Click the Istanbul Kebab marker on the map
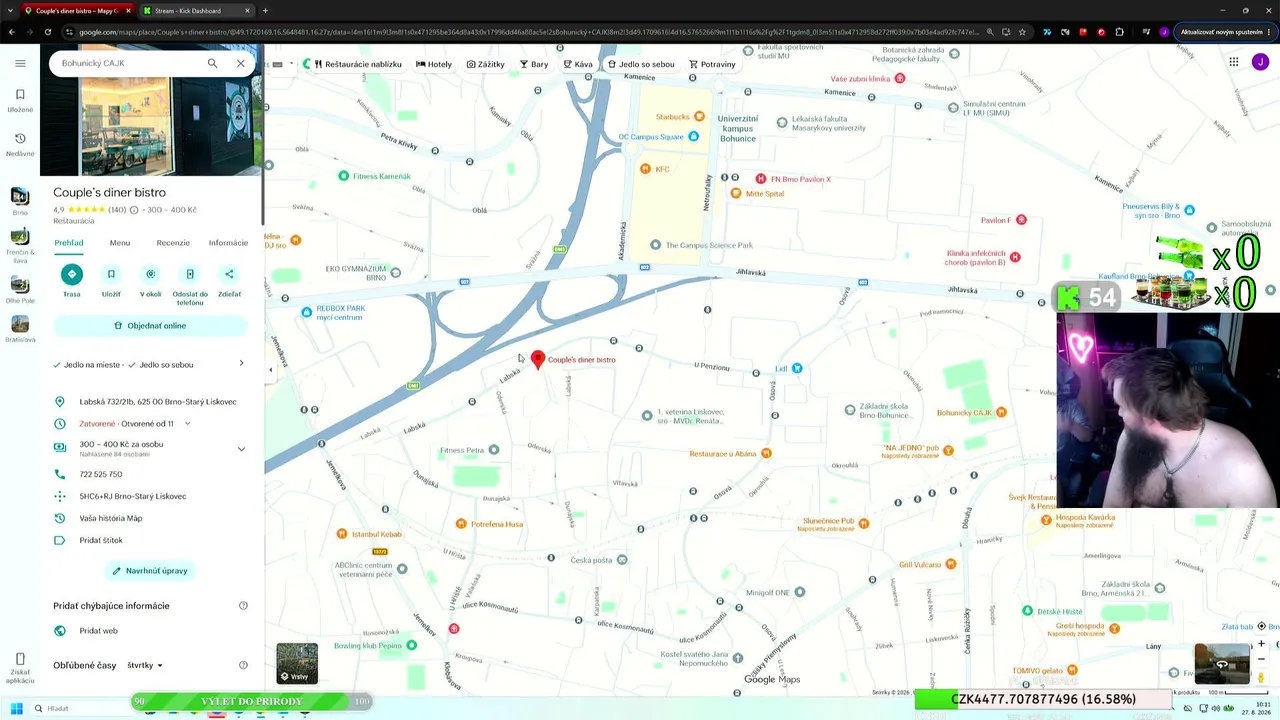 point(342,534)
